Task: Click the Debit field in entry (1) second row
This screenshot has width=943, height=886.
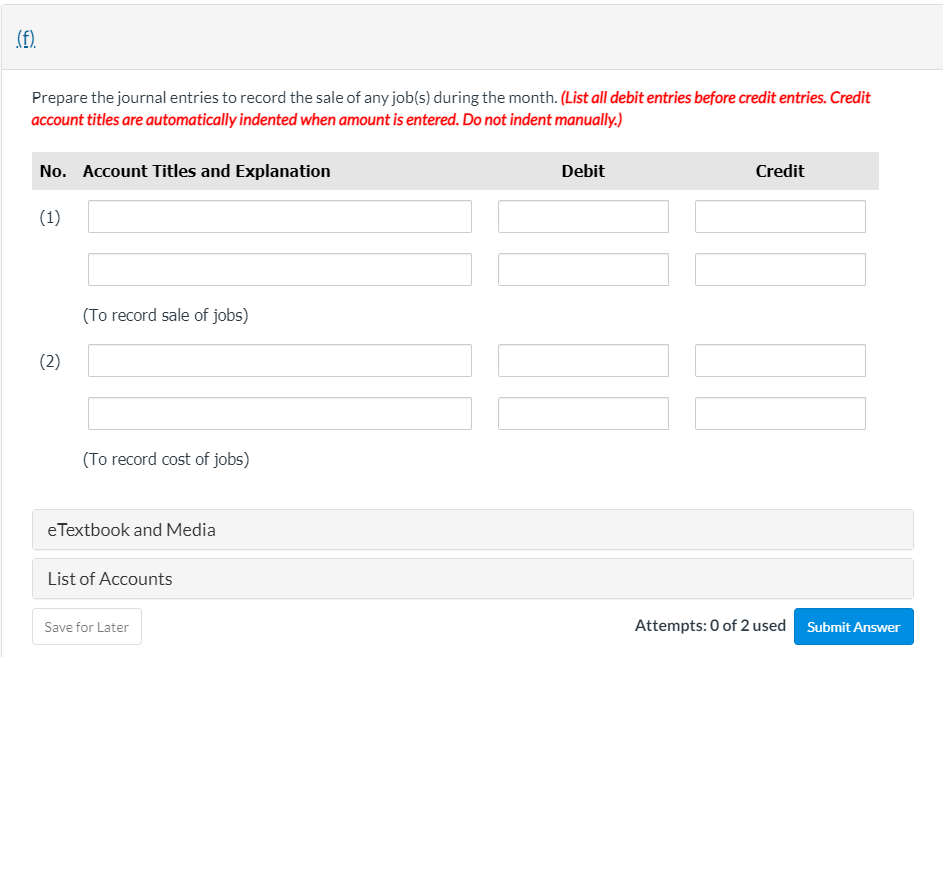Action: pyautogui.click(x=583, y=269)
